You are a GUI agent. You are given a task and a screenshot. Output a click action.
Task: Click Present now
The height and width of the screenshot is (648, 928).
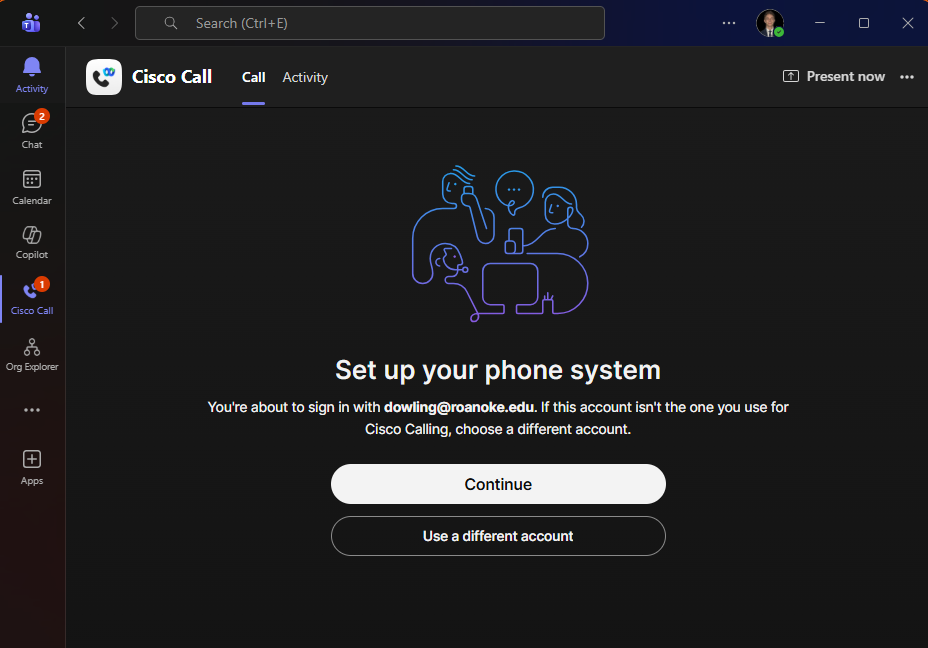tap(833, 76)
